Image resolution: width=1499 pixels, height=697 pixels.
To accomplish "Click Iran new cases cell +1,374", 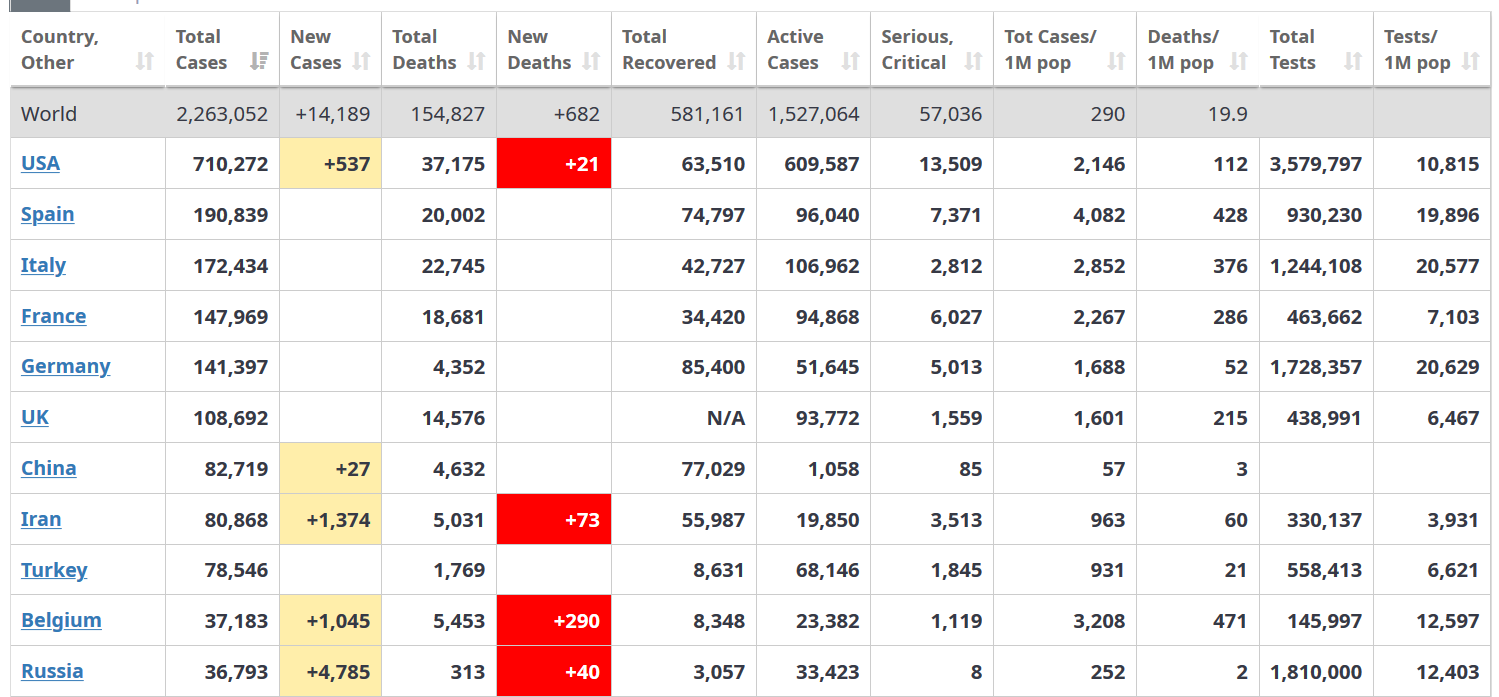I will pyautogui.click(x=331, y=519).
